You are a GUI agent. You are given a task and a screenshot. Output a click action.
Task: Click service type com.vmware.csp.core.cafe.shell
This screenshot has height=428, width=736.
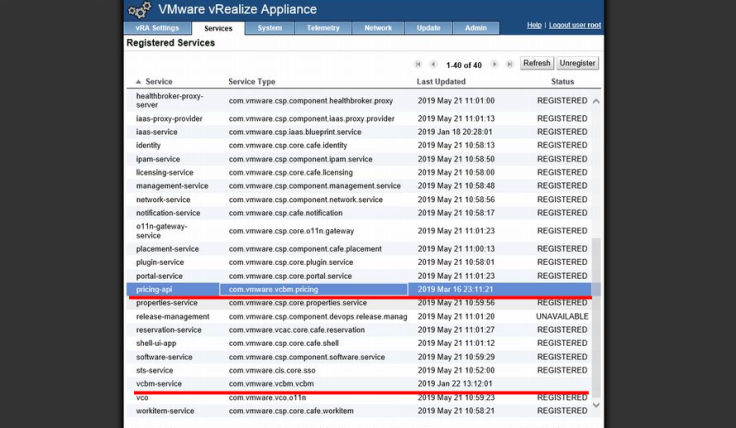pyautogui.click(x=284, y=344)
